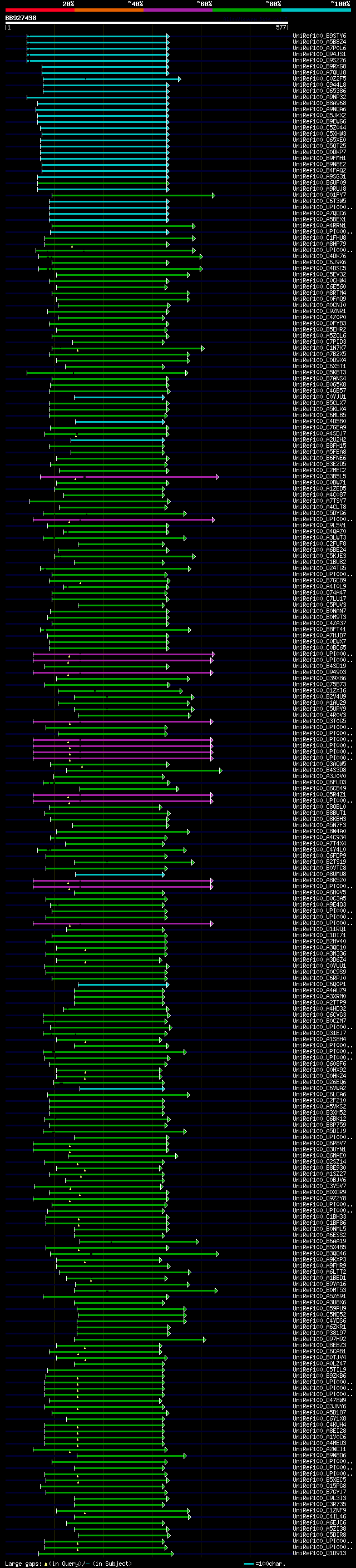The height and width of the screenshot is (1568, 356).
Task: Select the UniRef100_A7TSY7 label
Action: click(x=319, y=501)
